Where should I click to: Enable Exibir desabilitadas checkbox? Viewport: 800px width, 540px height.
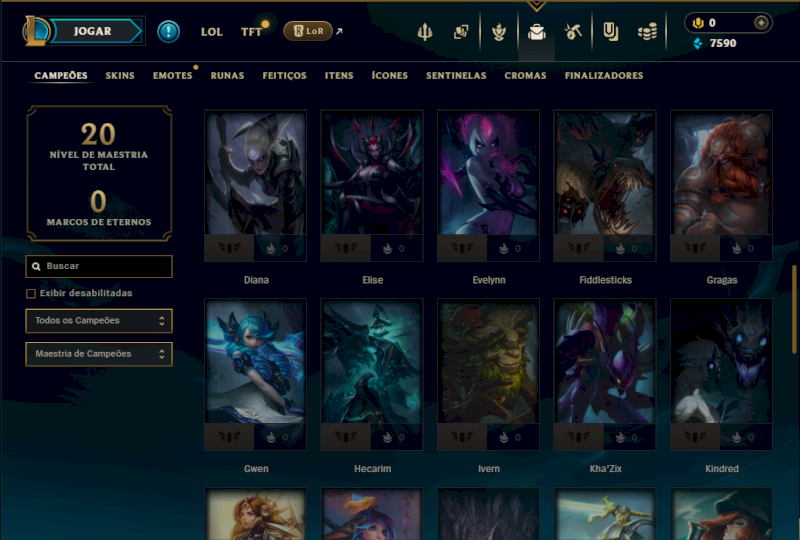31,293
